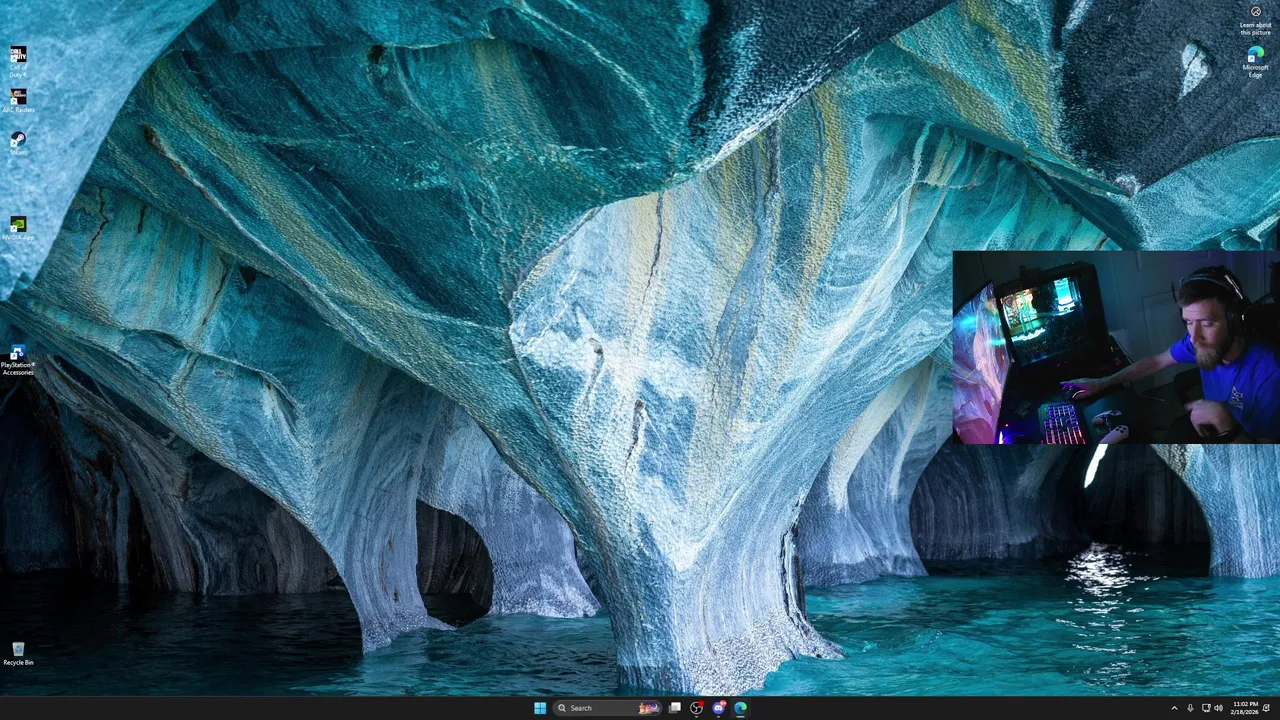Click the 'Learn about this picture' icon

point(1255,20)
